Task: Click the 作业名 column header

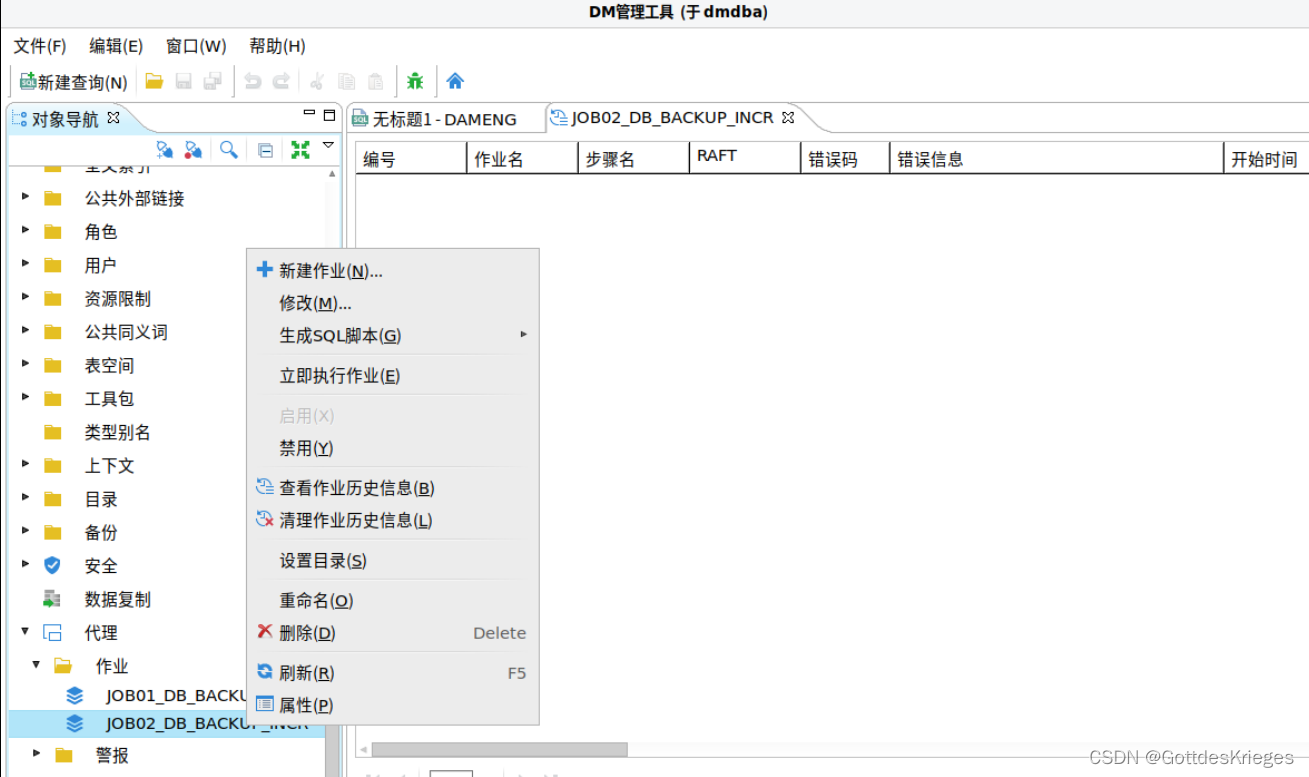Action: [522, 158]
